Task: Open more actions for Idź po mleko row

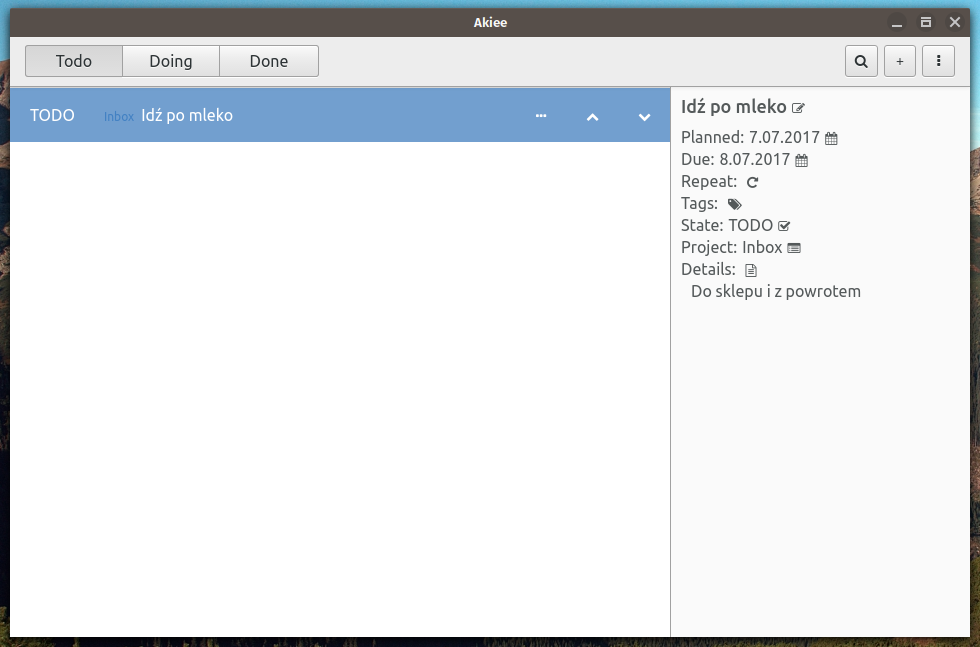Action: pos(541,116)
